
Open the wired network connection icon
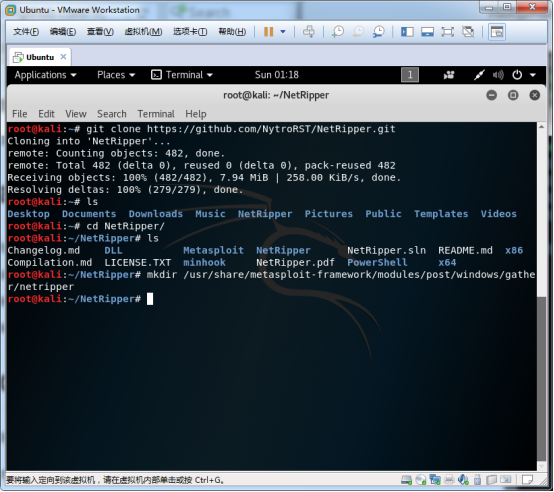coord(479,75)
